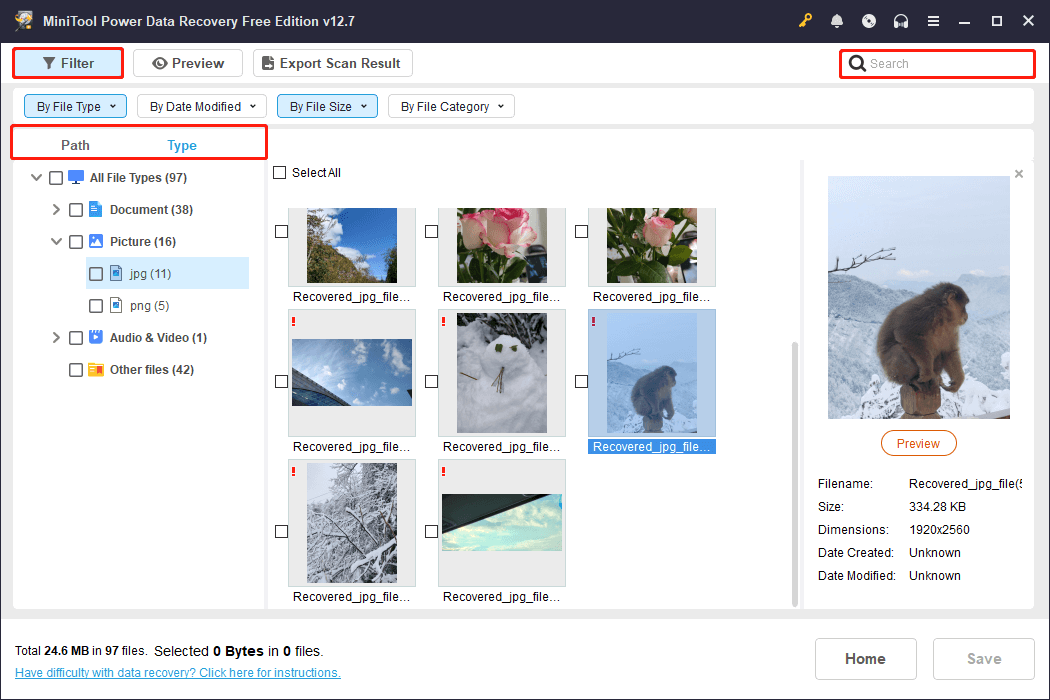Click the key register icon in title bar
1050x700 pixels.
click(805, 21)
